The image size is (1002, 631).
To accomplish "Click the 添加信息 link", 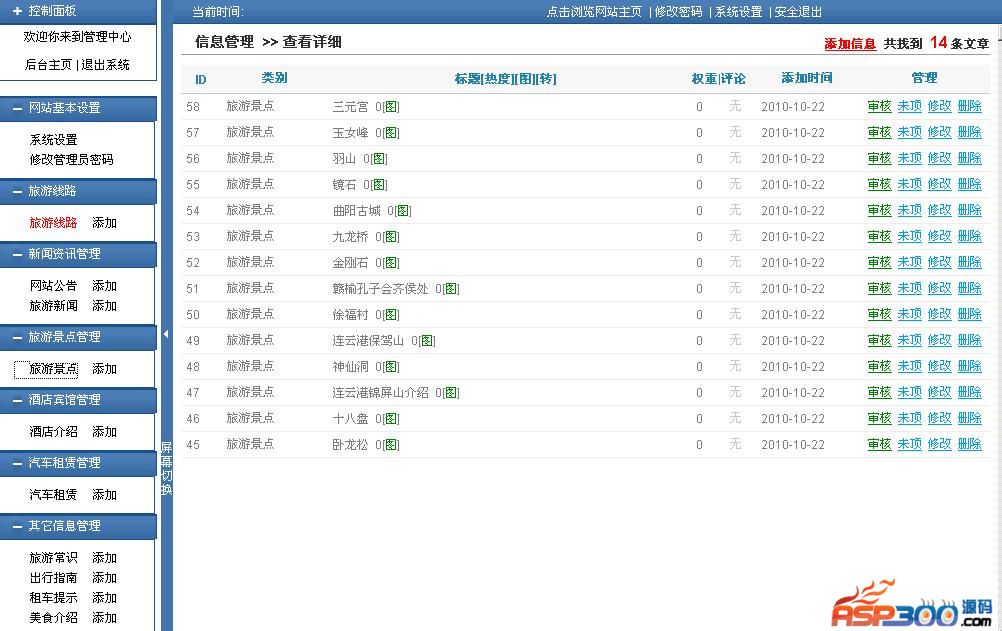I will click(x=849, y=44).
